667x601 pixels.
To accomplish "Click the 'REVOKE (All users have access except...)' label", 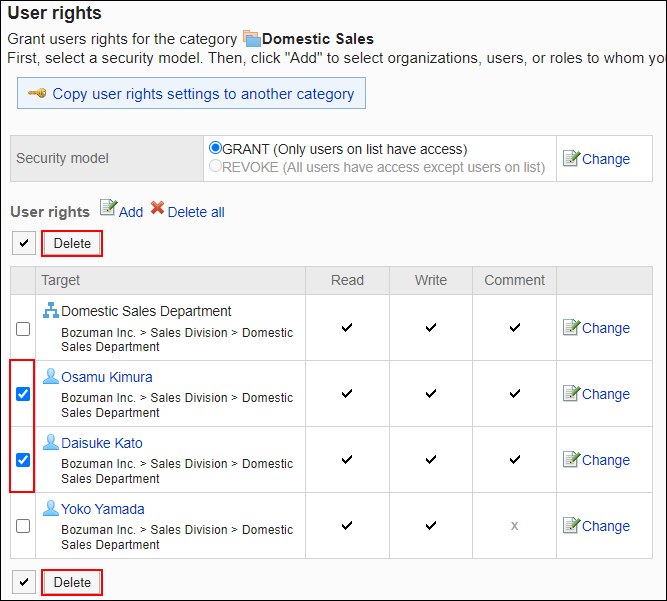I will [x=384, y=167].
